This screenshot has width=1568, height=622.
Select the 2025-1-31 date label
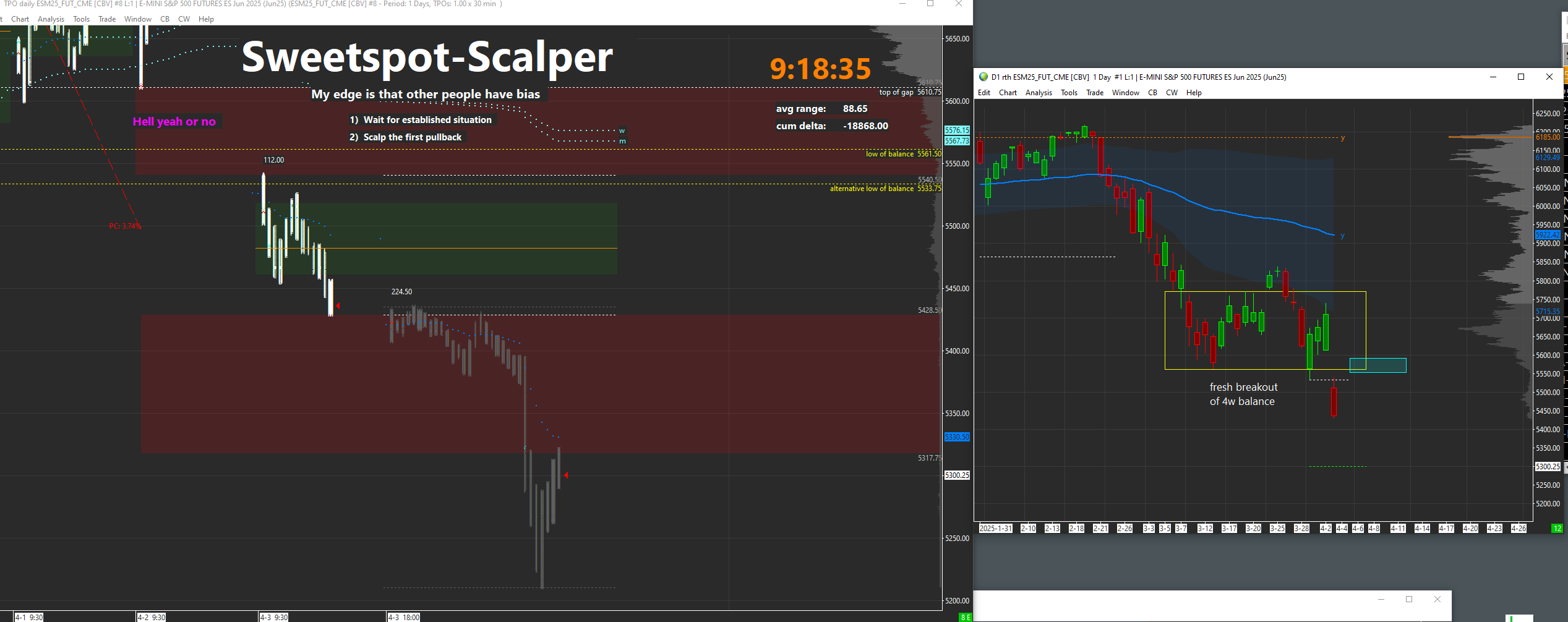point(996,529)
